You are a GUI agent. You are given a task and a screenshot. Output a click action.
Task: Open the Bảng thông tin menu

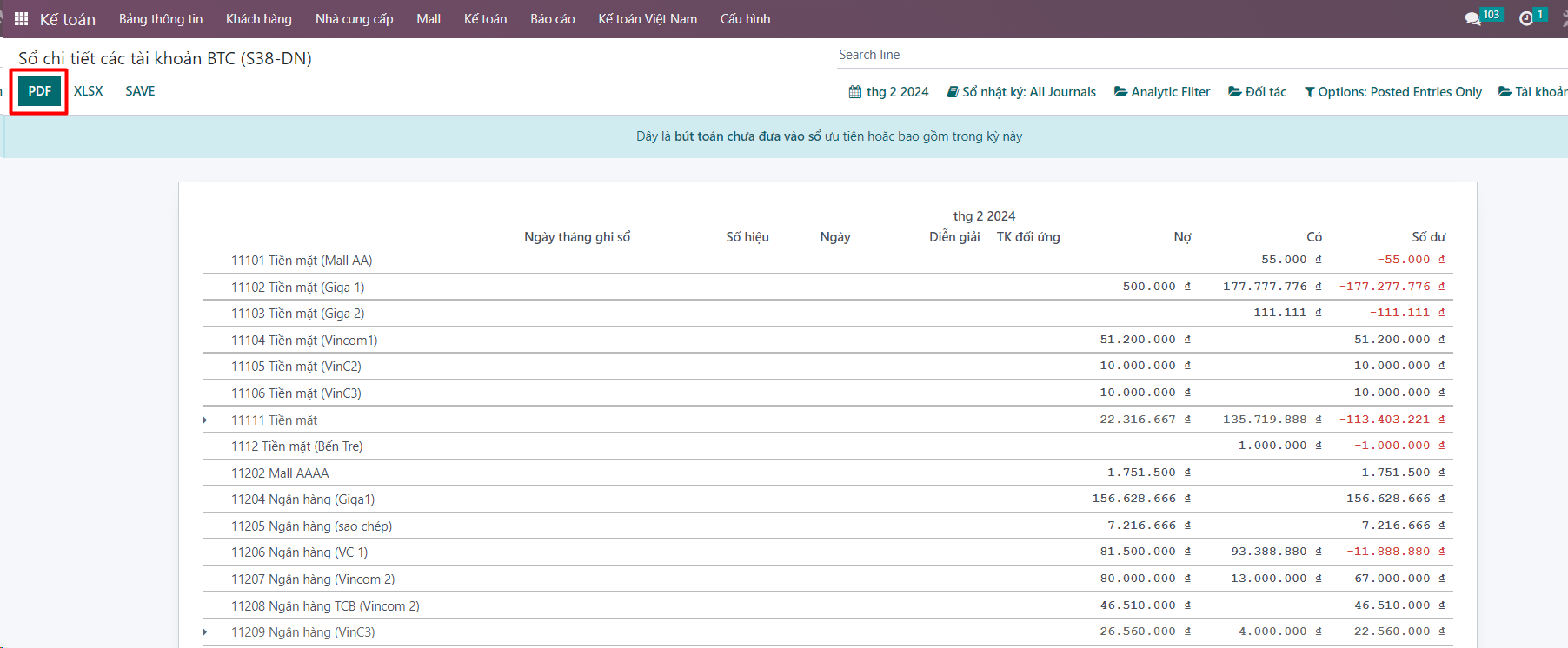(x=161, y=19)
